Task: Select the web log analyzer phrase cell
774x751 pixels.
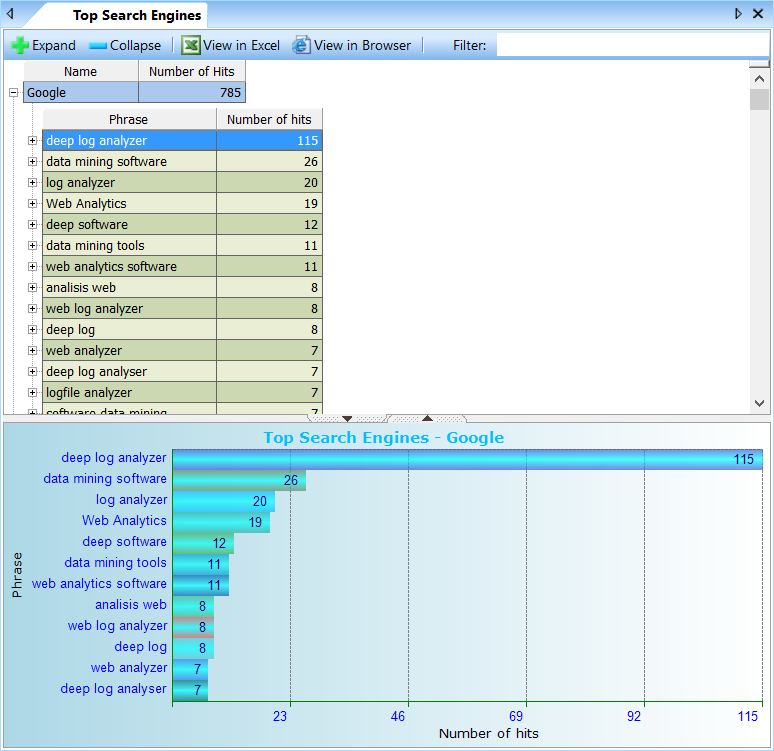Action: tap(129, 308)
